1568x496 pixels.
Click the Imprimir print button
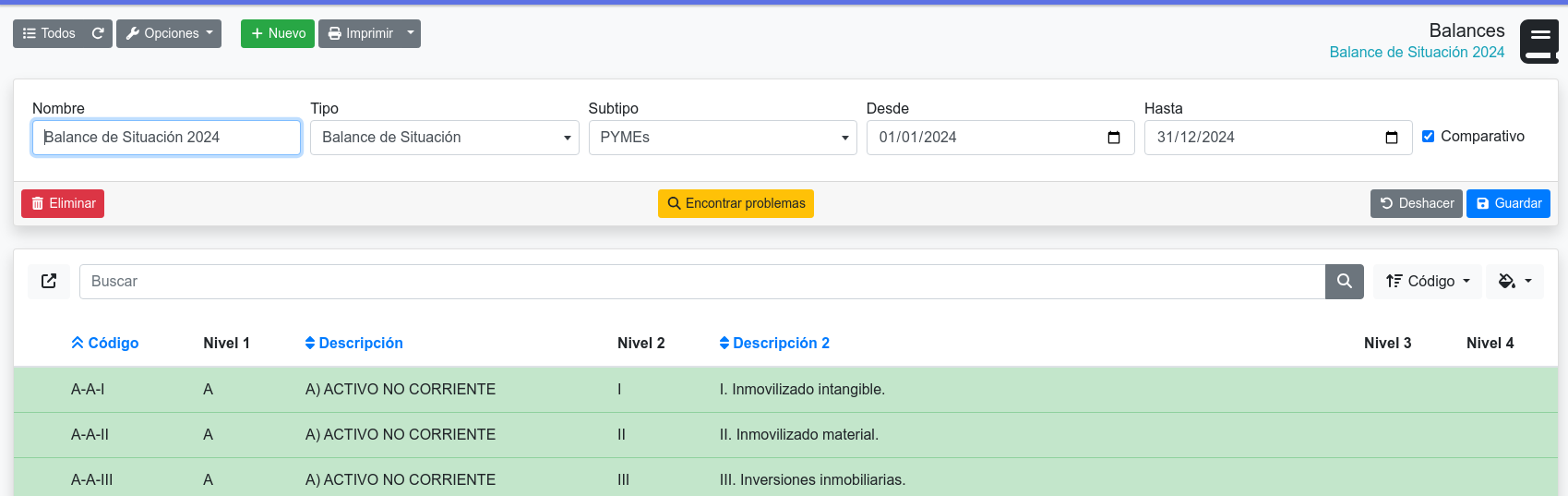point(360,33)
